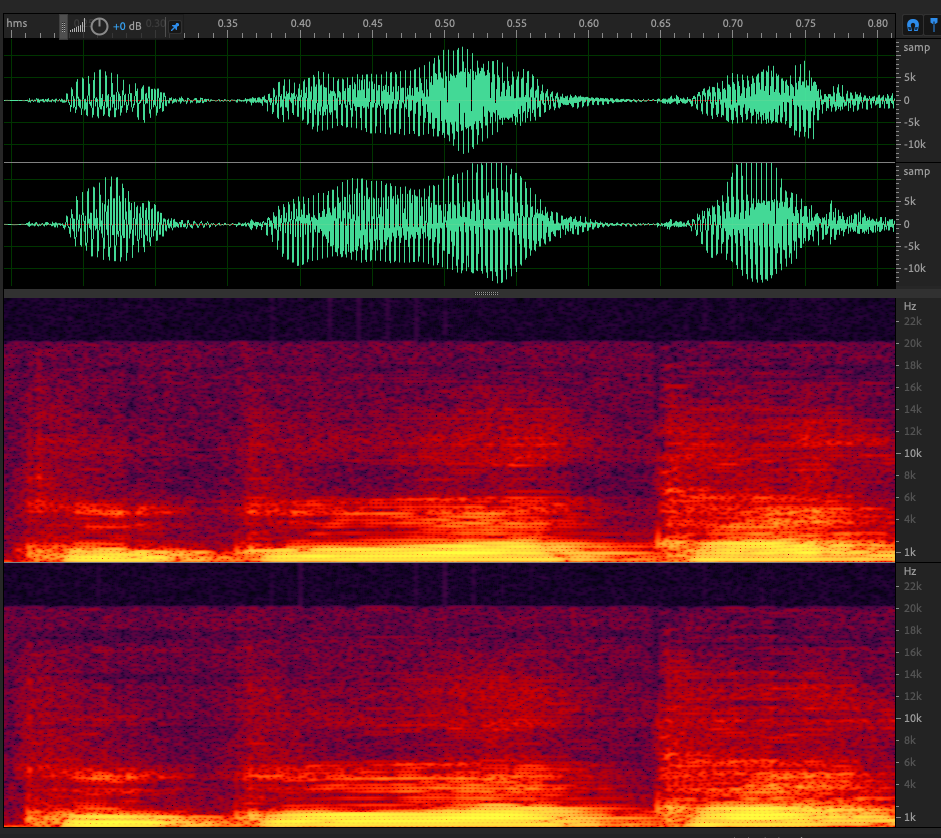Image resolution: width=941 pixels, height=838 pixels.
Task: Toggle the HUD pin icon
Action: (175, 26)
